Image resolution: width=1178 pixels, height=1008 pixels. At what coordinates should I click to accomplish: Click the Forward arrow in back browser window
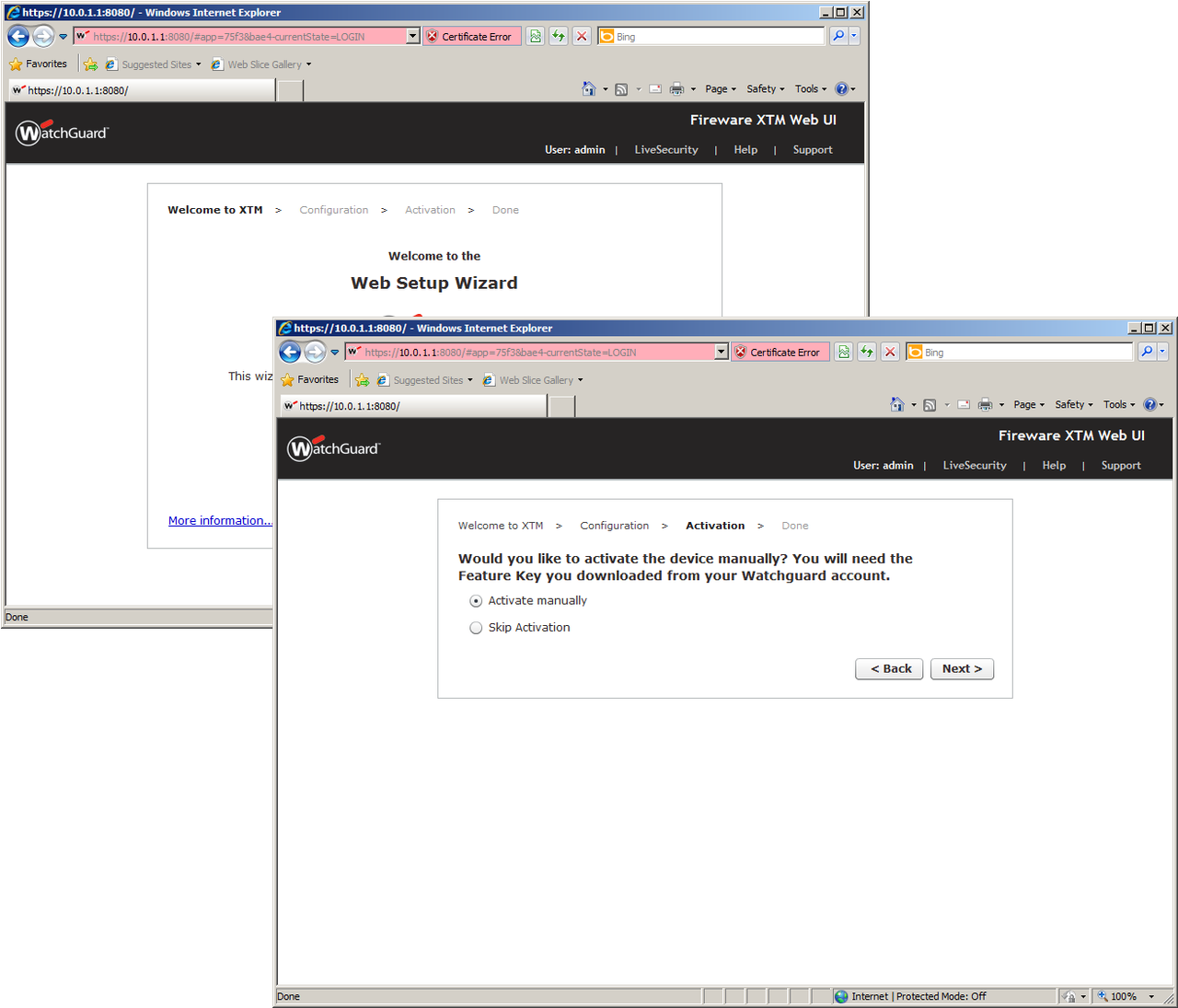coord(43,36)
